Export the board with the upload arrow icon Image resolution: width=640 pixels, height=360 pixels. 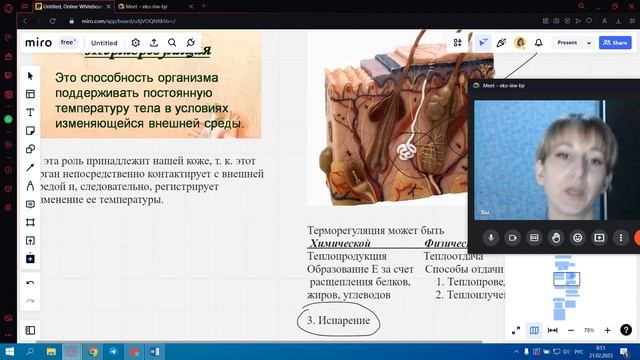pyautogui.click(x=154, y=42)
